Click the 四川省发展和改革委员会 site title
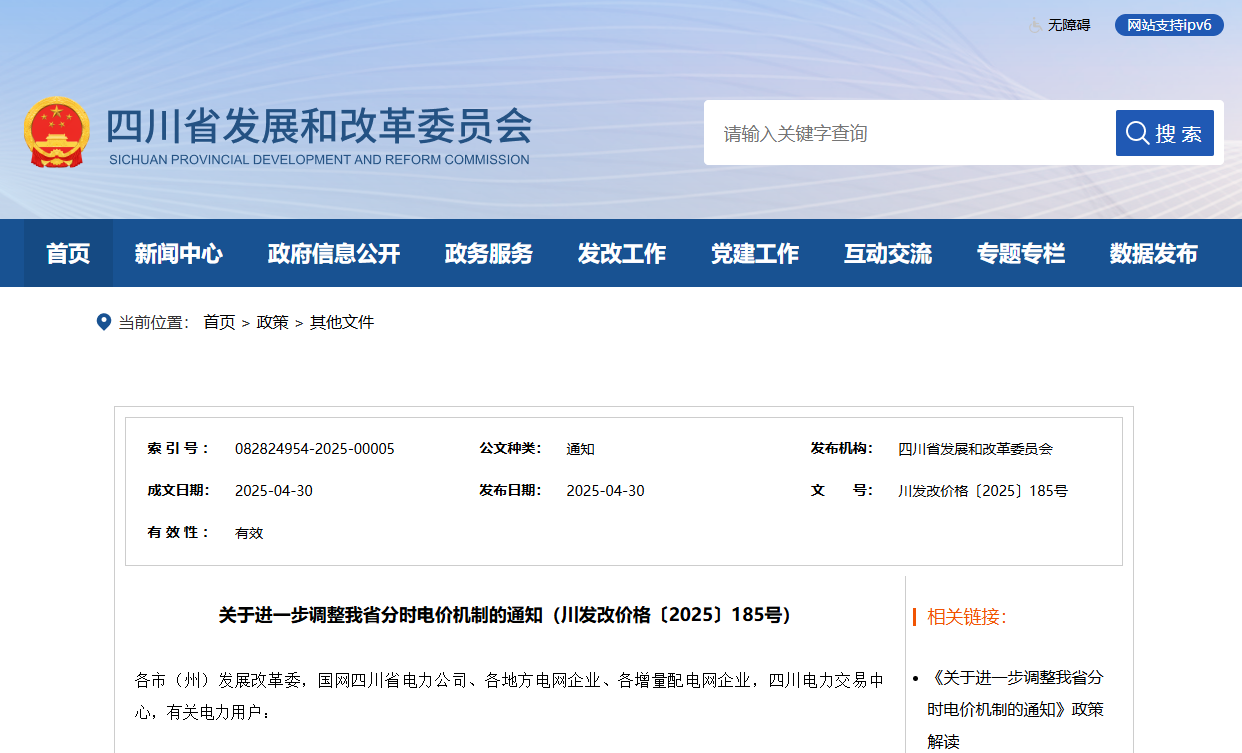 coord(319,127)
